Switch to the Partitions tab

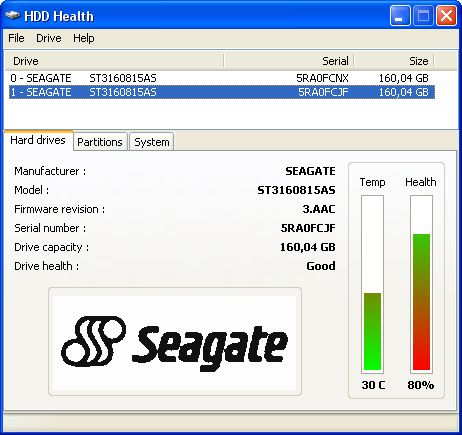point(100,142)
